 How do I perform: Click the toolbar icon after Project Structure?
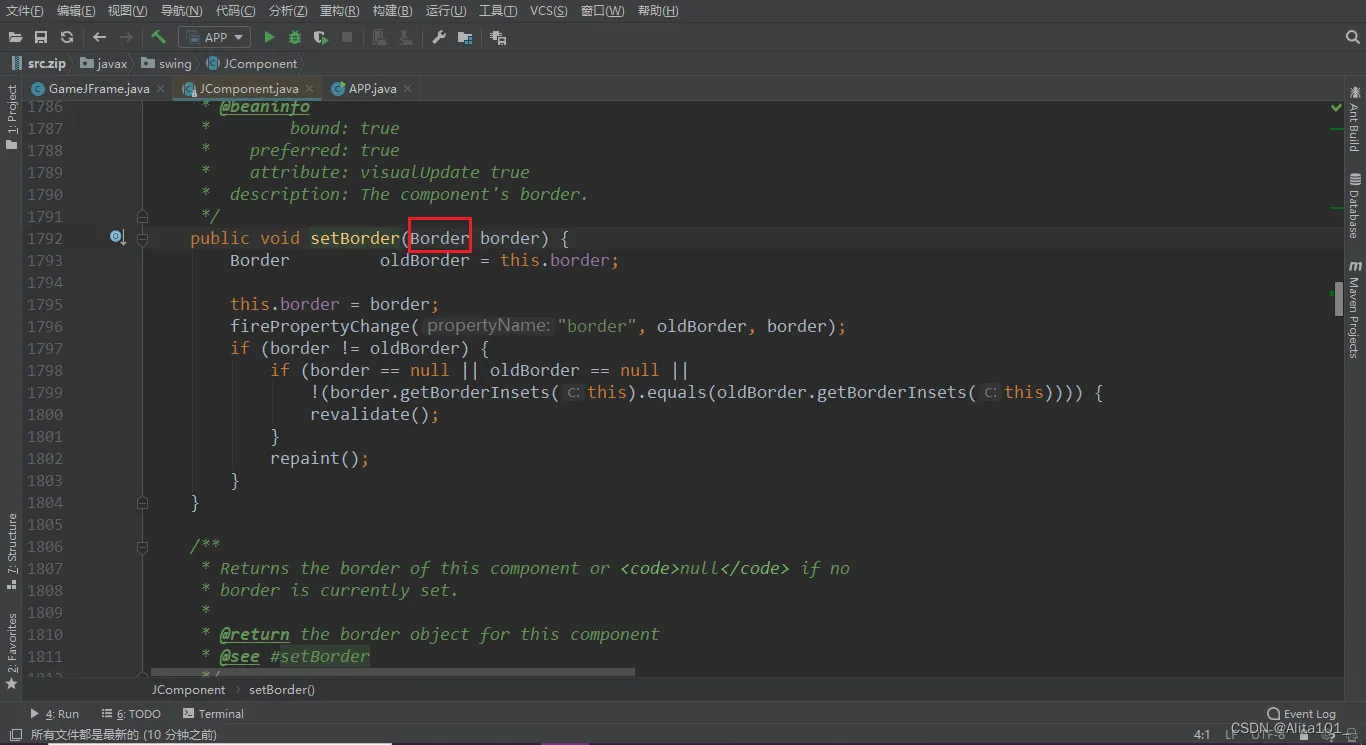(498, 37)
